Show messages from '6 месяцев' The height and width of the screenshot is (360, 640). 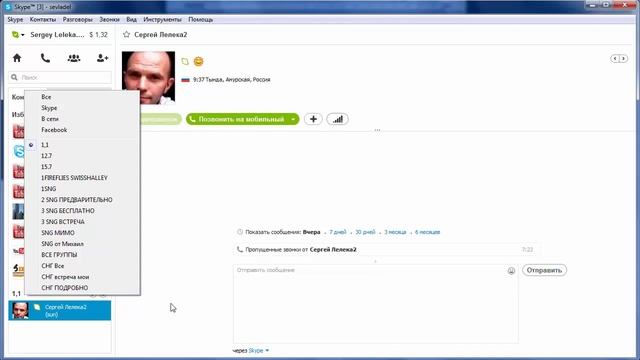(427, 232)
